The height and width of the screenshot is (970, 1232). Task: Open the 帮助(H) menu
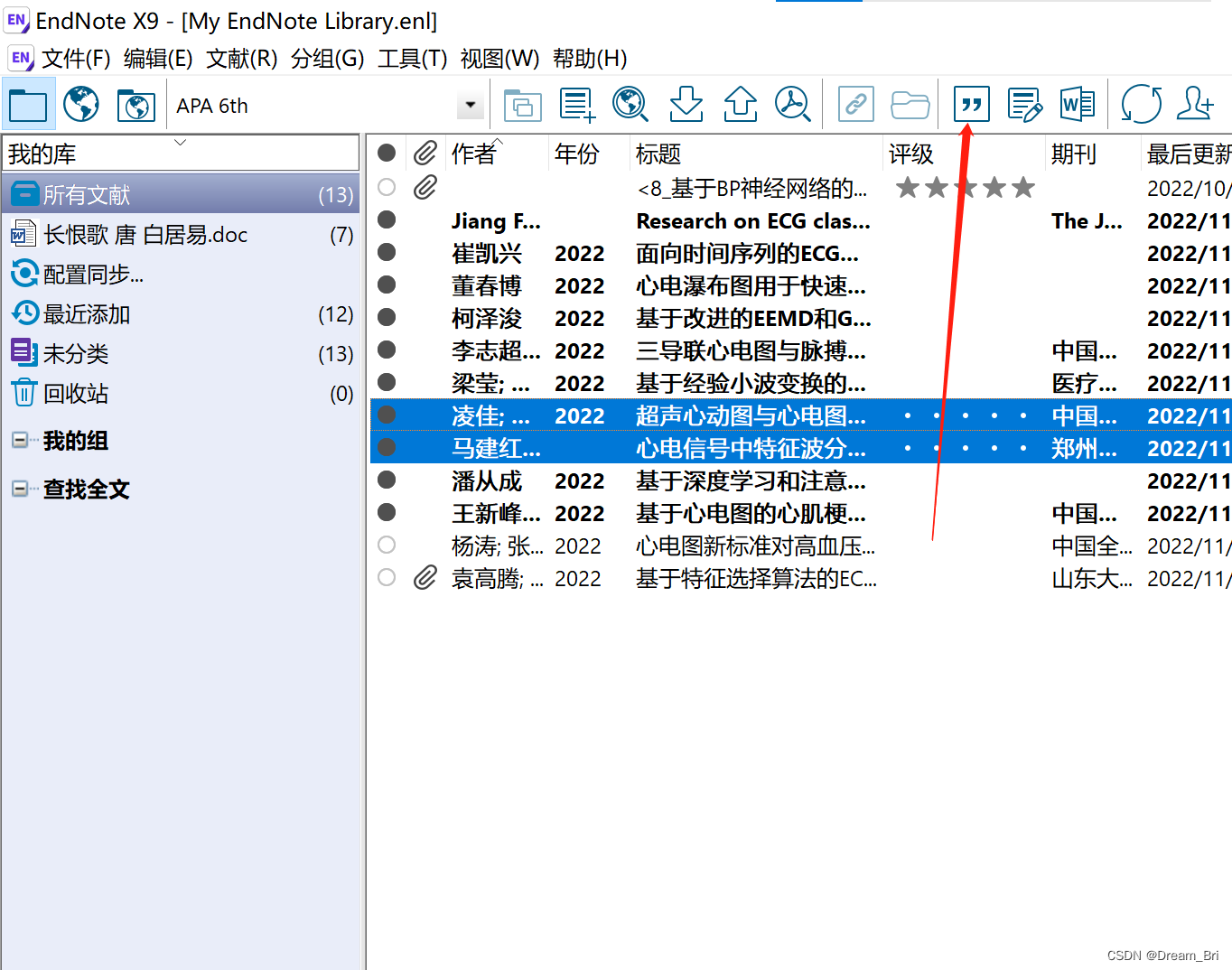pyautogui.click(x=590, y=59)
